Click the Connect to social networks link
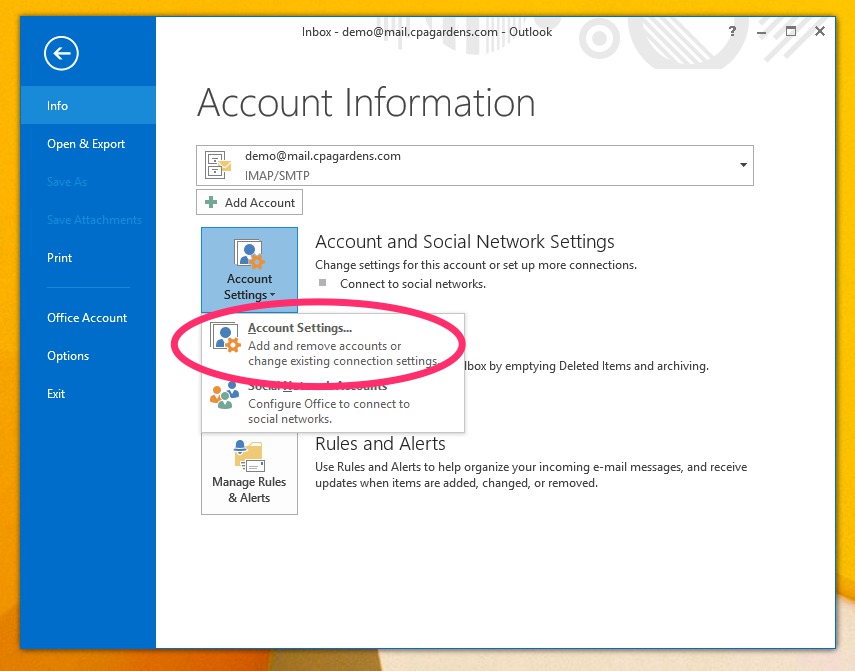 (413, 284)
